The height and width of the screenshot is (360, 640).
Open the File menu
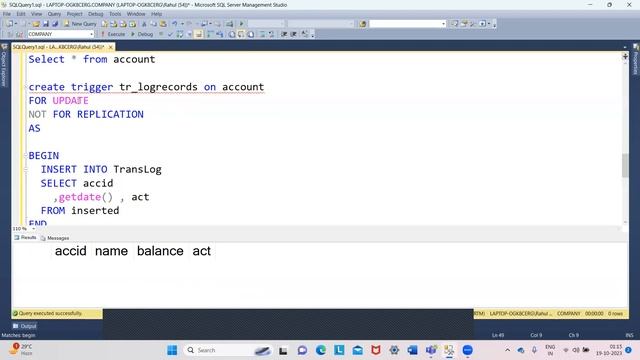pyautogui.click(x=7, y=14)
